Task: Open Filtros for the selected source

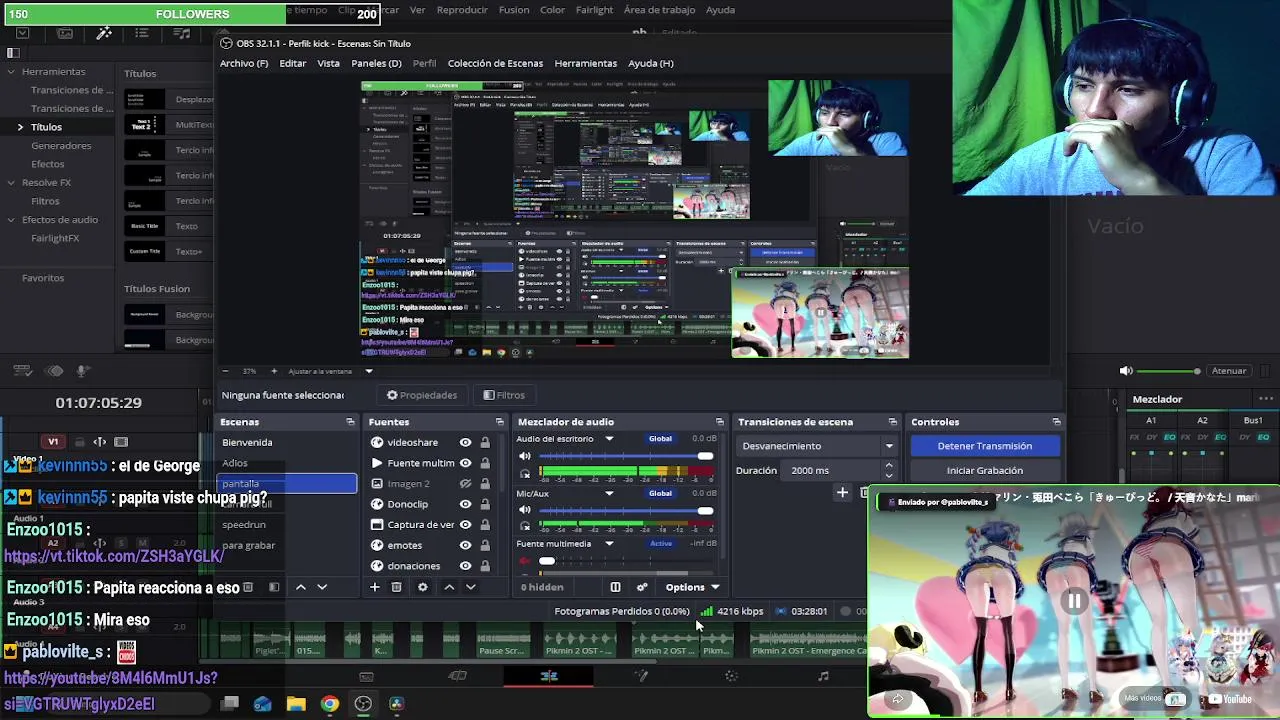Action: [503, 395]
